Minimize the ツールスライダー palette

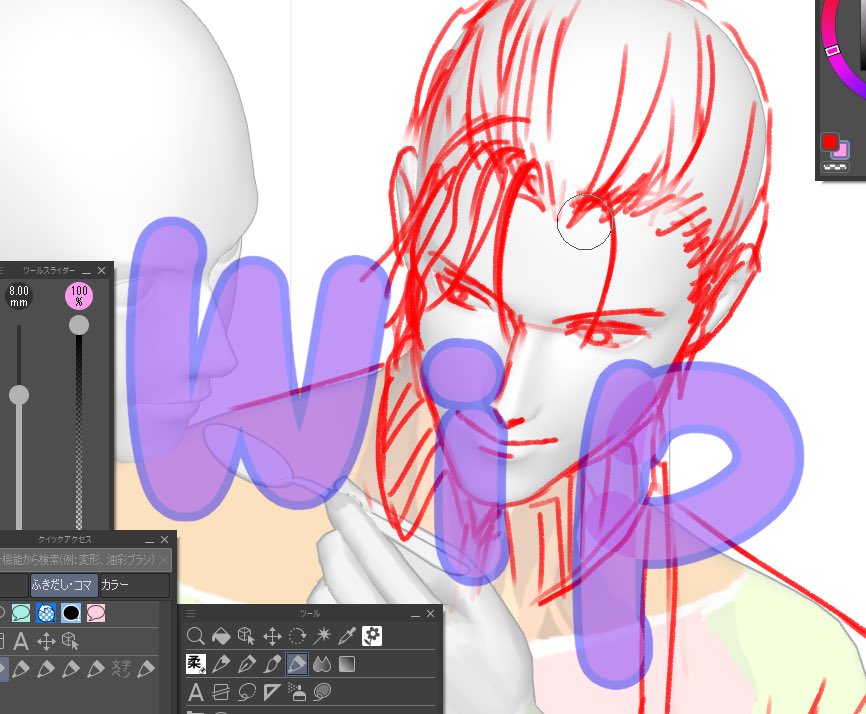[x=86, y=271]
